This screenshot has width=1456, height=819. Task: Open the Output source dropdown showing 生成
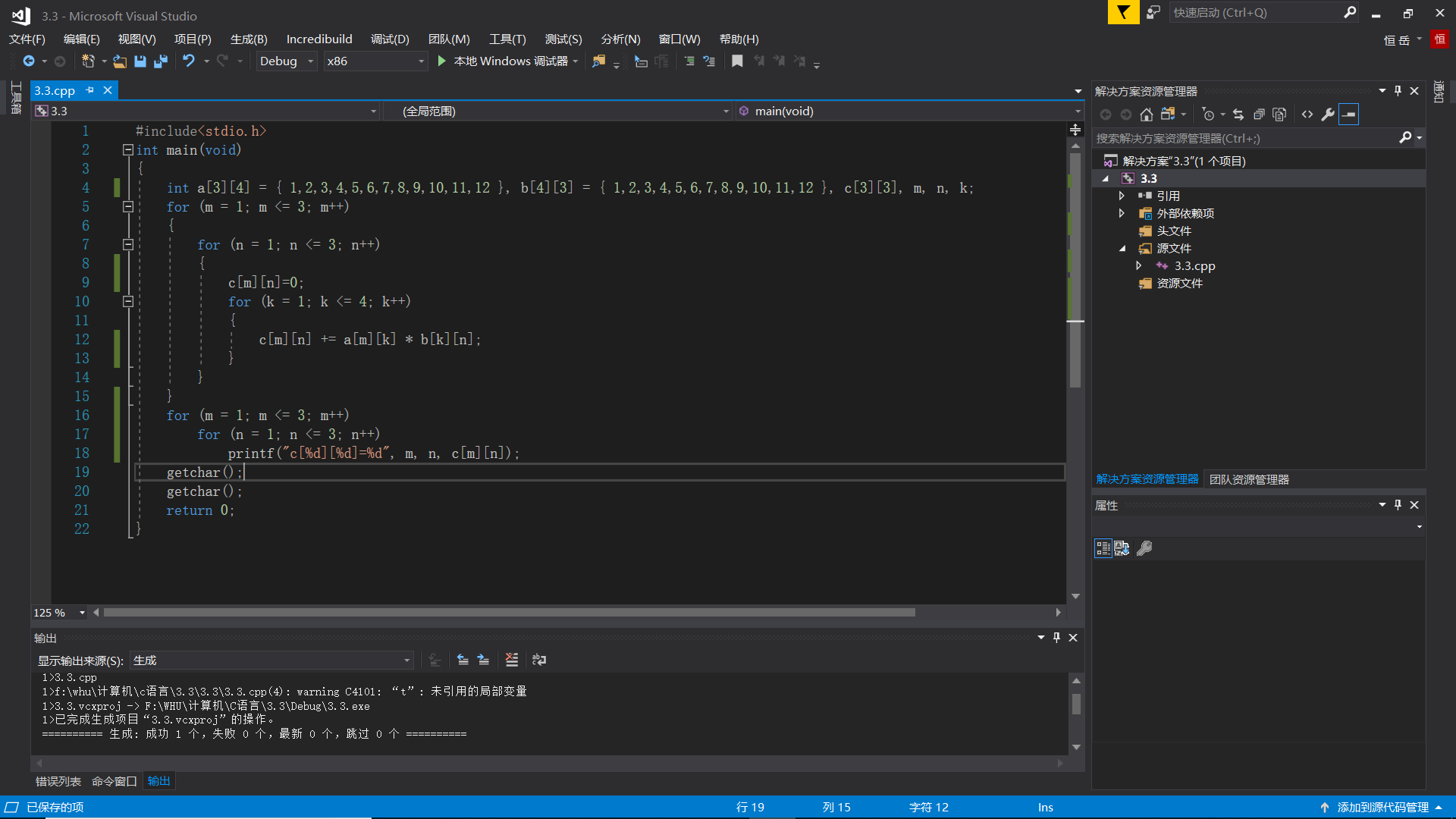pyautogui.click(x=271, y=661)
